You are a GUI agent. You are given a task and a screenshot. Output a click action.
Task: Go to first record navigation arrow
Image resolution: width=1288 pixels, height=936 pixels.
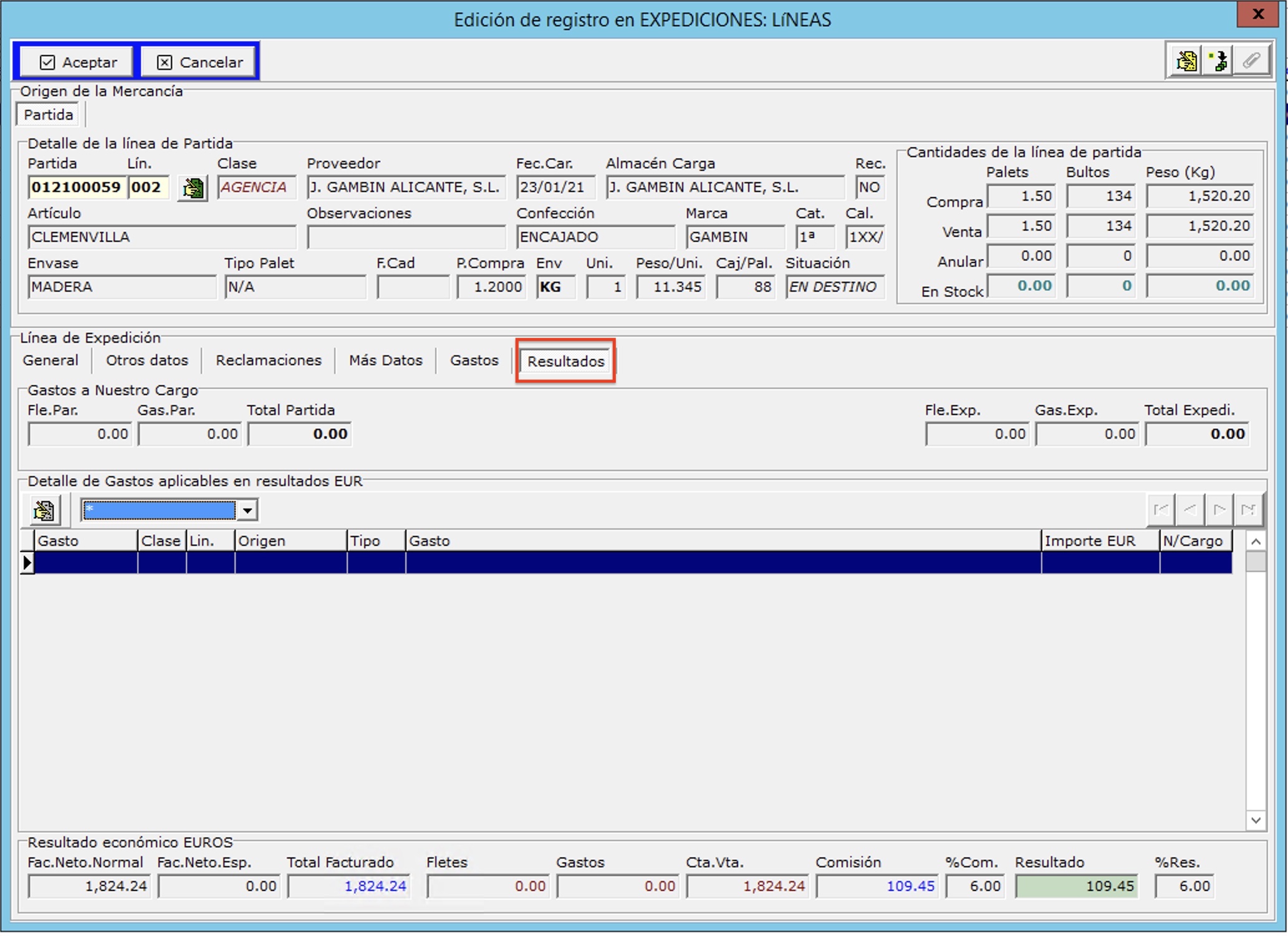1161,510
